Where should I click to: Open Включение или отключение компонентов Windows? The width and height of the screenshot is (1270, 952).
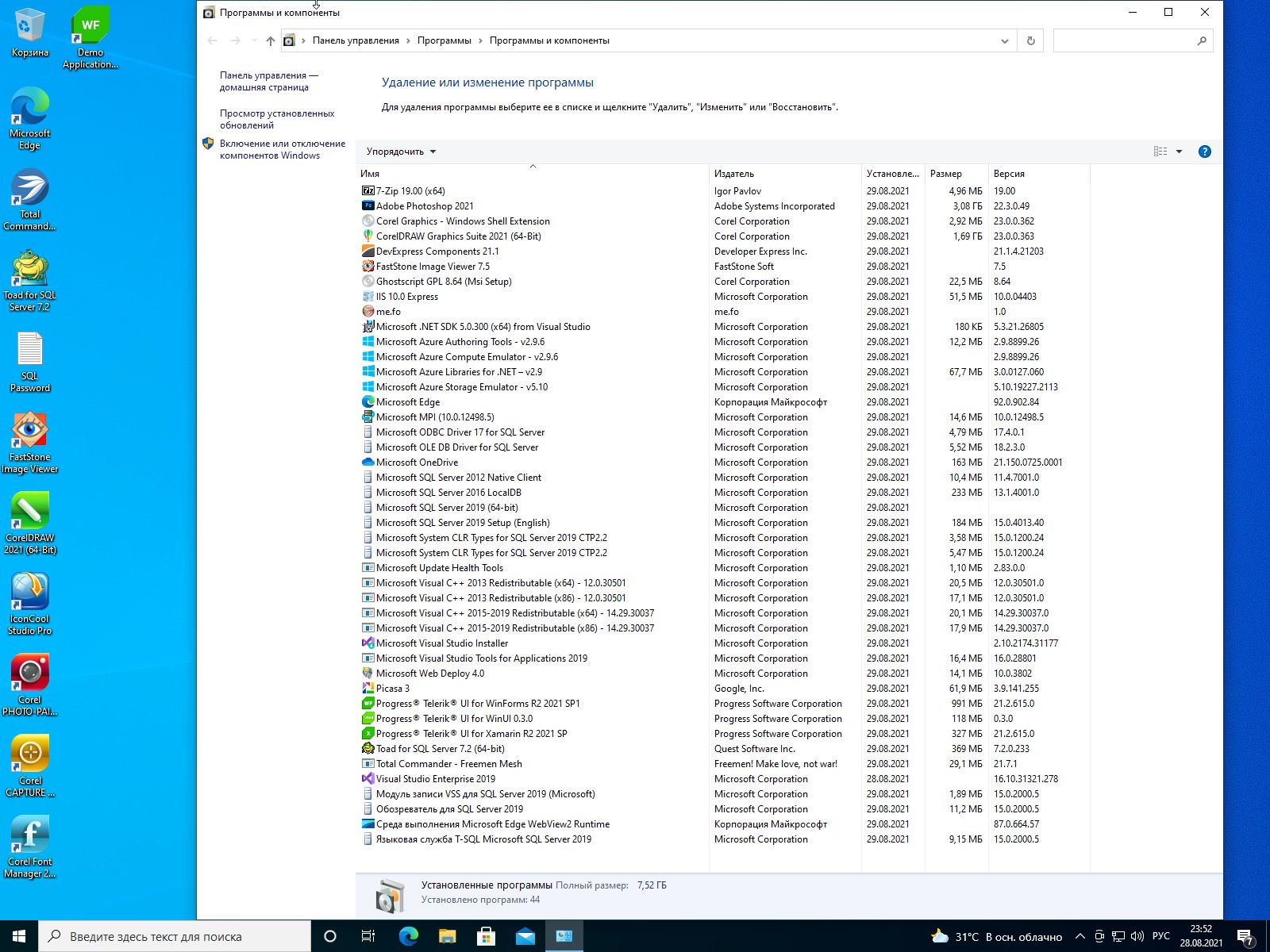282,149
